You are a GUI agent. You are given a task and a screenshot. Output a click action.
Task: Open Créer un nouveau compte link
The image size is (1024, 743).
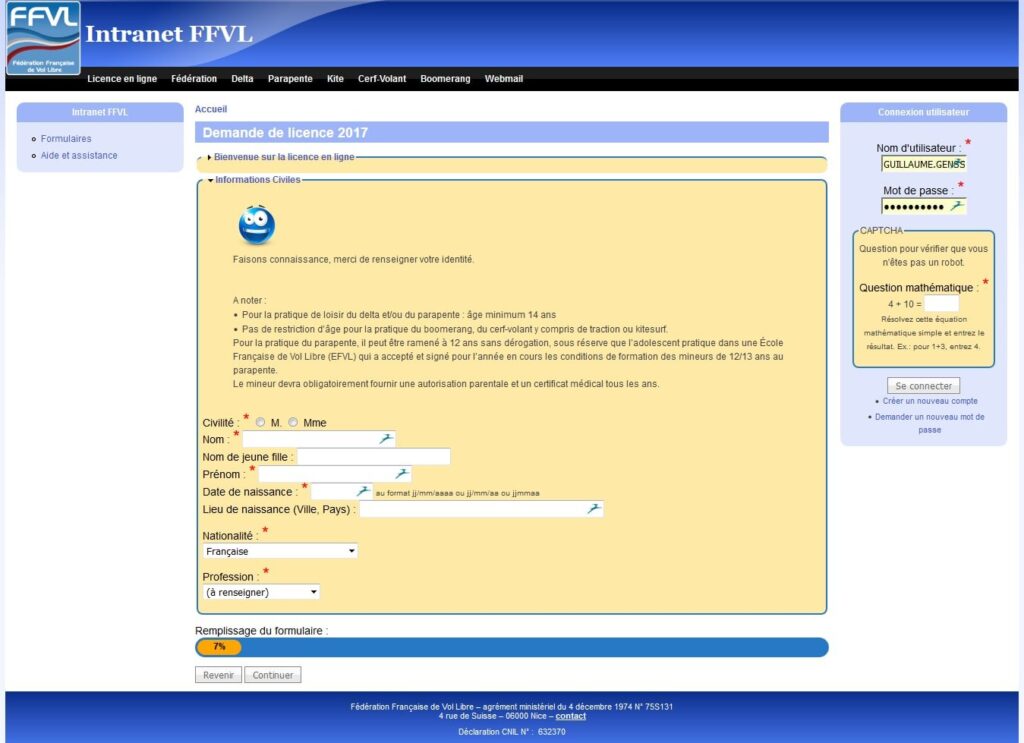click(x=929, y=401)
